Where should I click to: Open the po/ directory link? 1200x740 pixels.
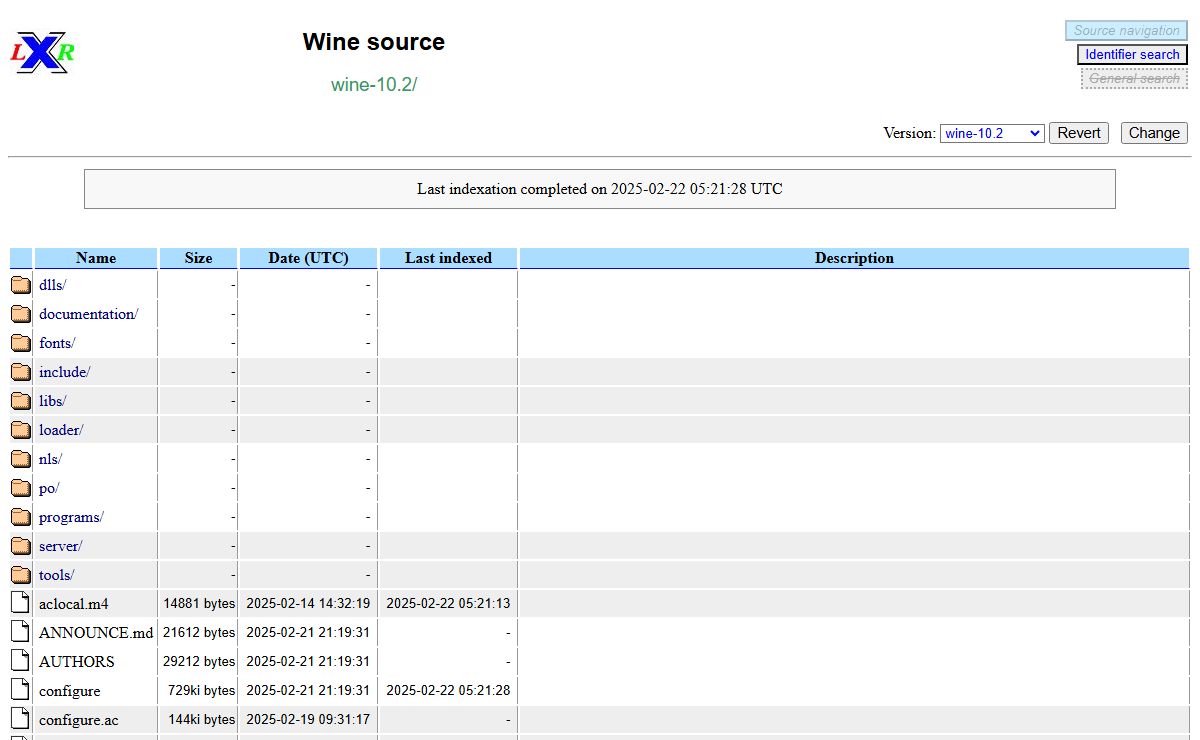click(49, 488)
